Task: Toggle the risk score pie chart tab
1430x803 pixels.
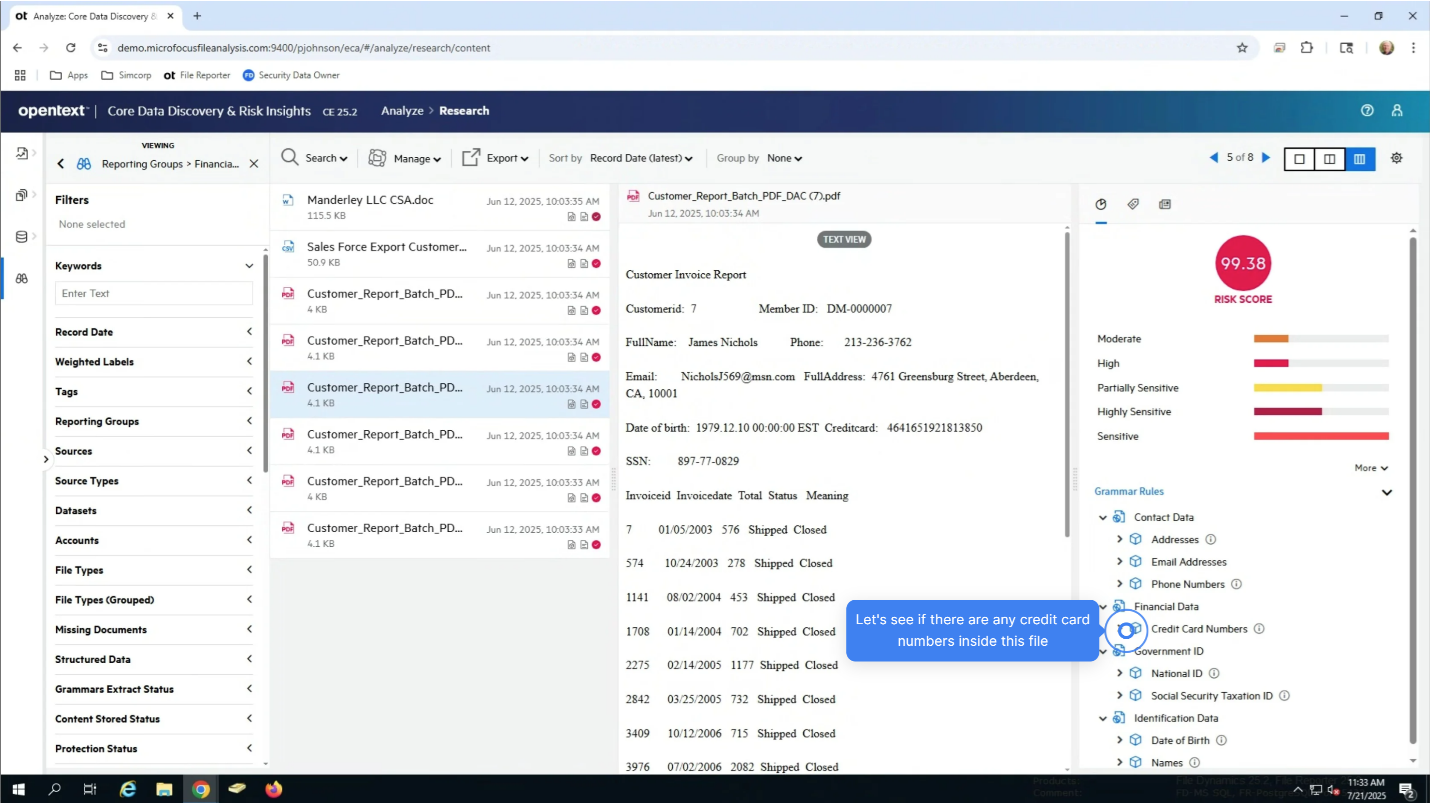Action: tap(1101, 204)
